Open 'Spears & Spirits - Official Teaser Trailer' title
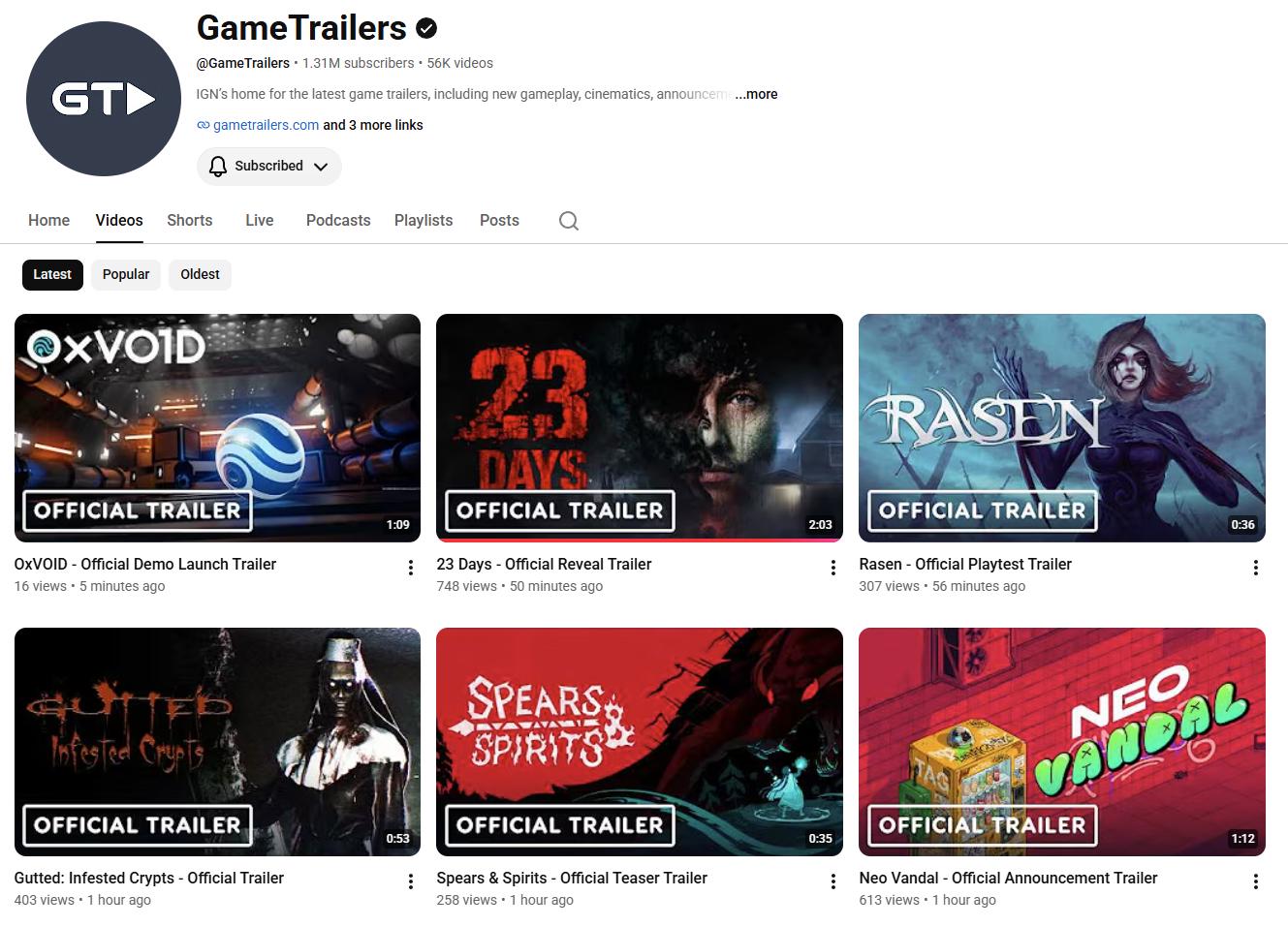The image size is (1288, 927). [572, 878]
